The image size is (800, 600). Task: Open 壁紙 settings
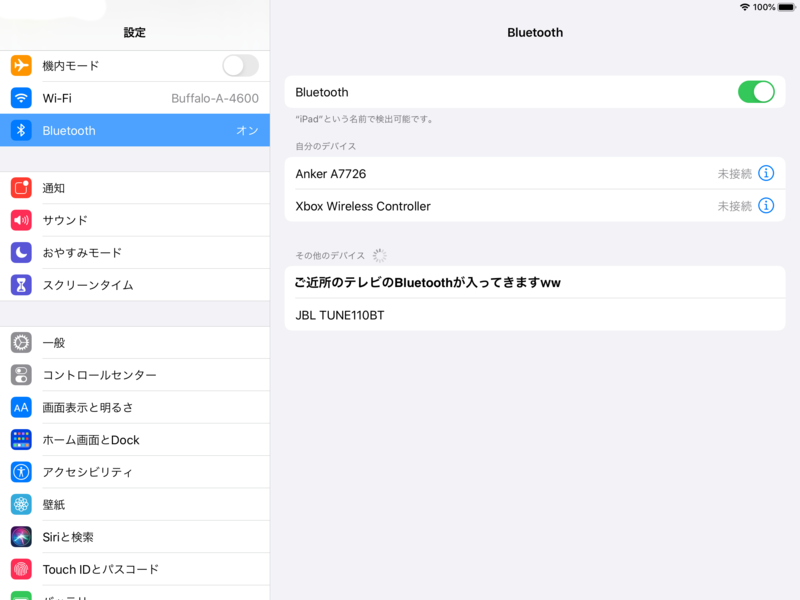[x=135, y=504]
